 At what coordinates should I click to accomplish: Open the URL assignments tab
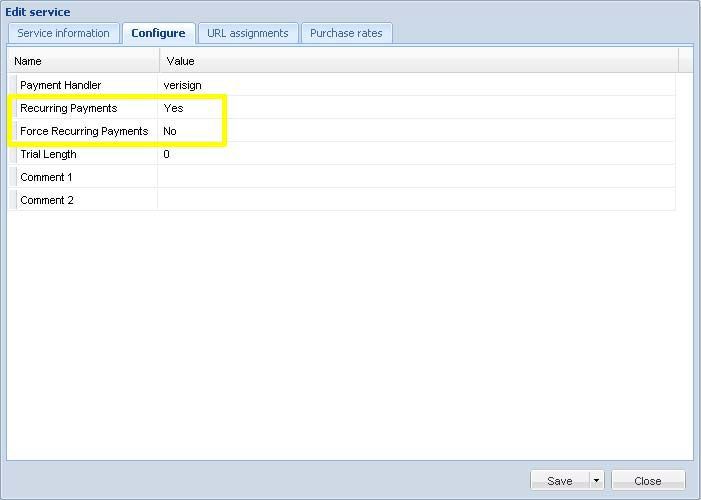[248, 34]
